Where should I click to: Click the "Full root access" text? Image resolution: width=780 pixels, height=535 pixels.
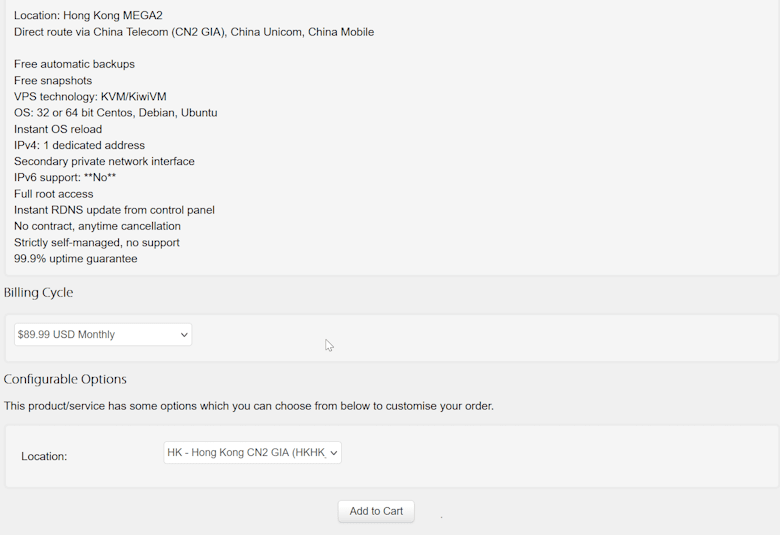point(54,194)
